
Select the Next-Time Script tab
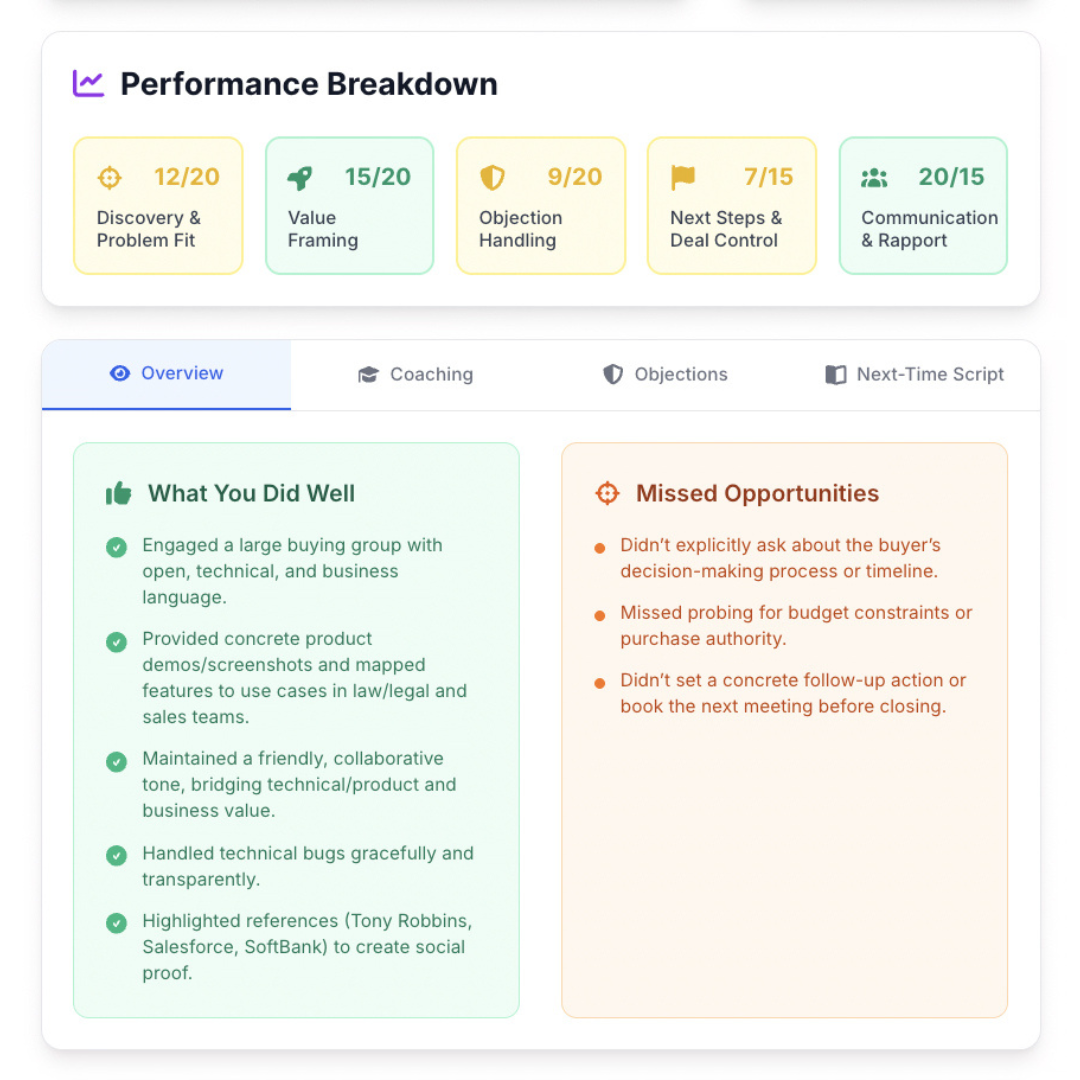pos(914,375)
